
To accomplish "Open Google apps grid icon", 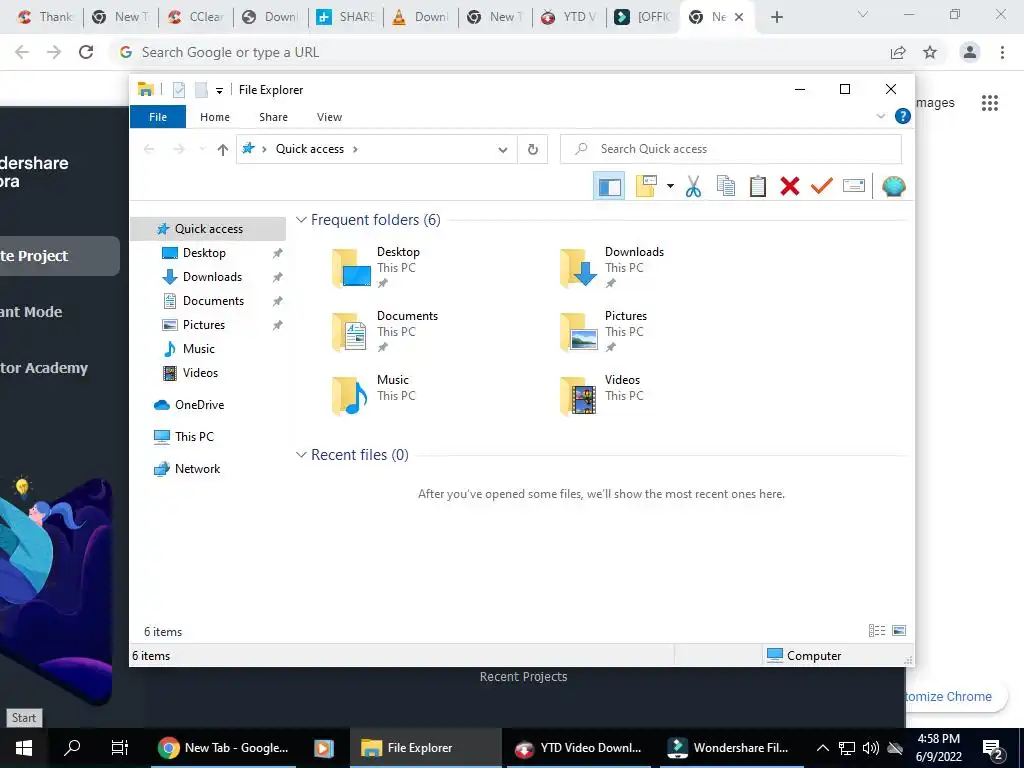I will point(989,103).
